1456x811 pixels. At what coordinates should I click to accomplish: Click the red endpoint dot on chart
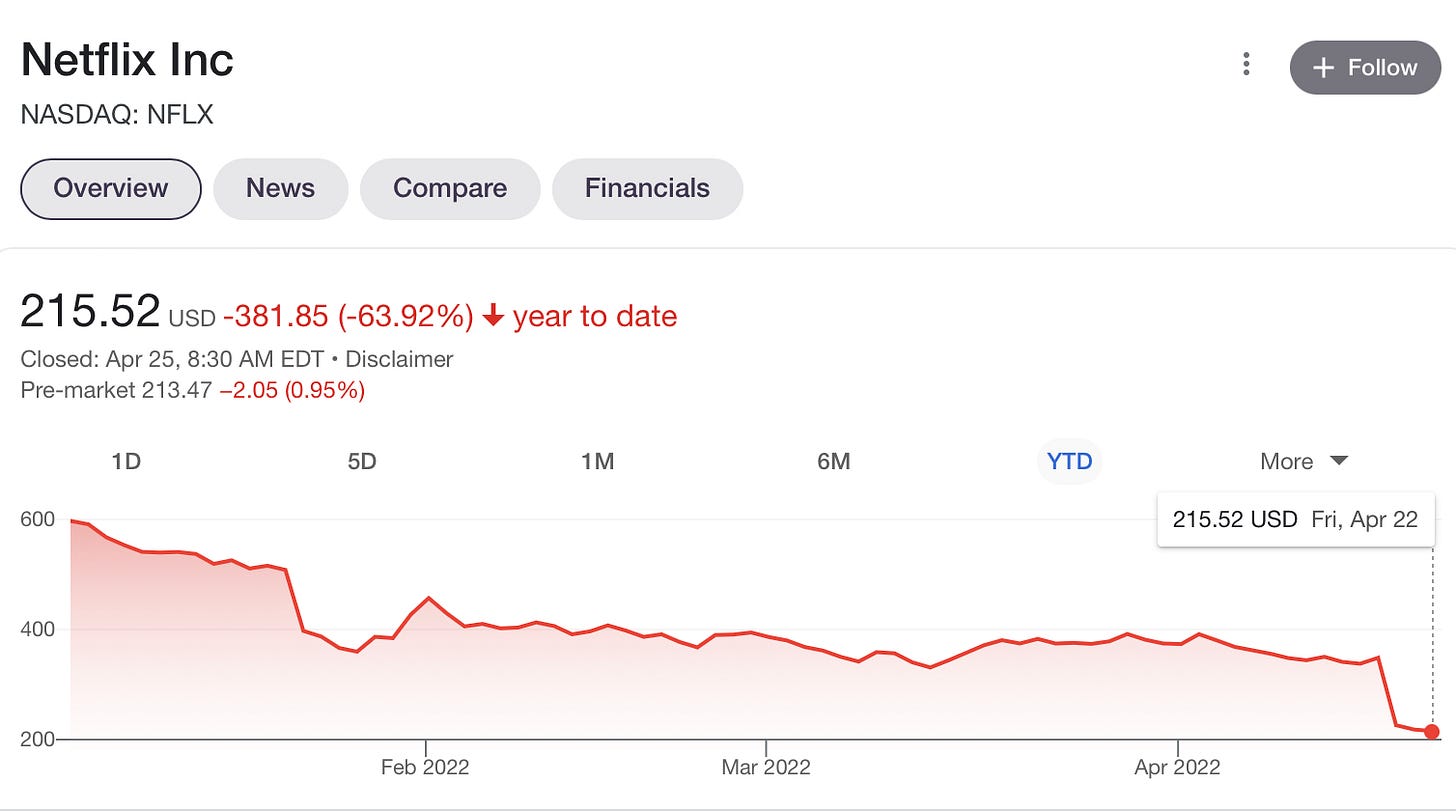[1432, 731]
